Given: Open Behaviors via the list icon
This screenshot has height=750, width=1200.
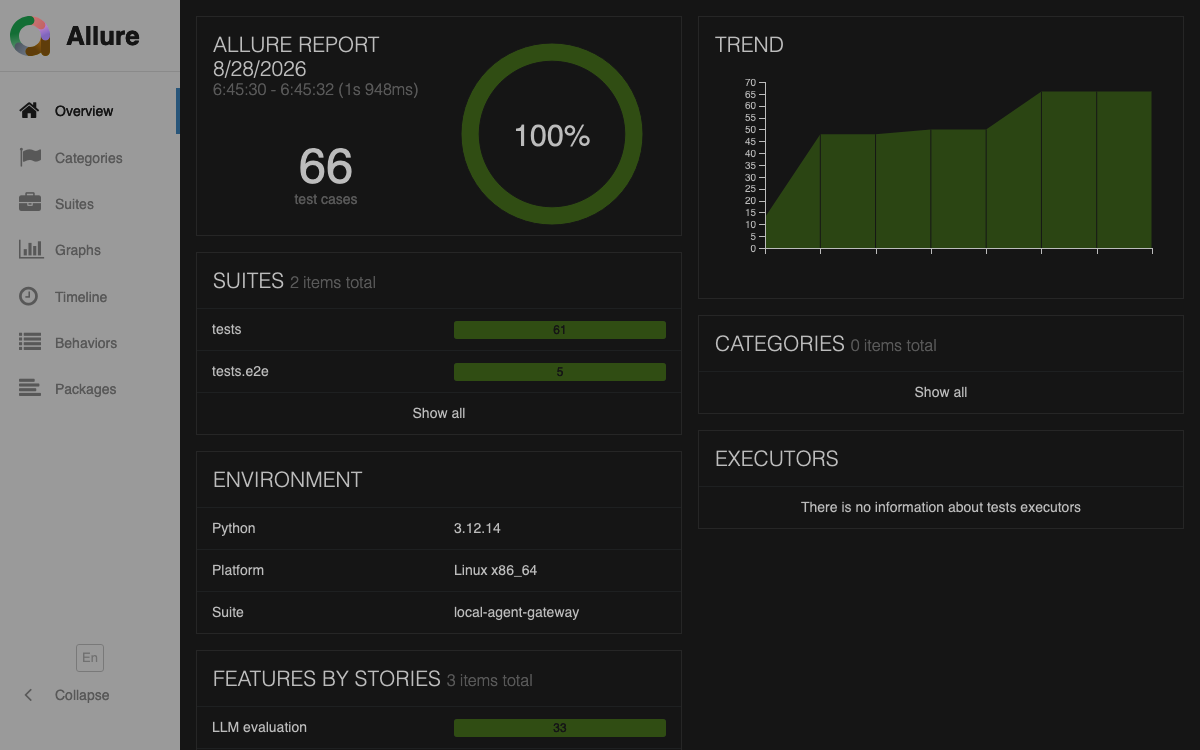Looking at the screenshot, I should (30, 342).
